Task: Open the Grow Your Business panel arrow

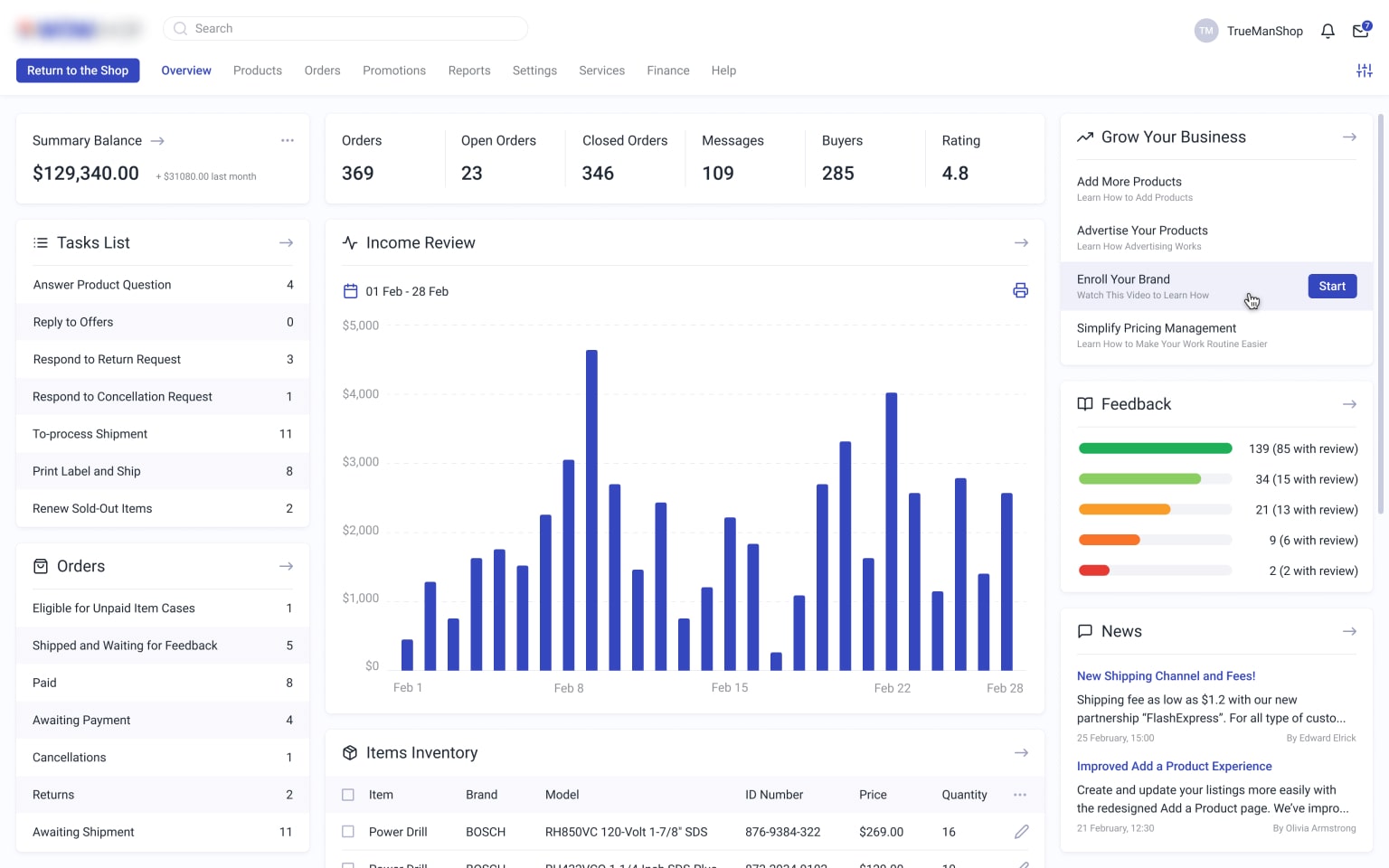Action: coord(1349,137)
